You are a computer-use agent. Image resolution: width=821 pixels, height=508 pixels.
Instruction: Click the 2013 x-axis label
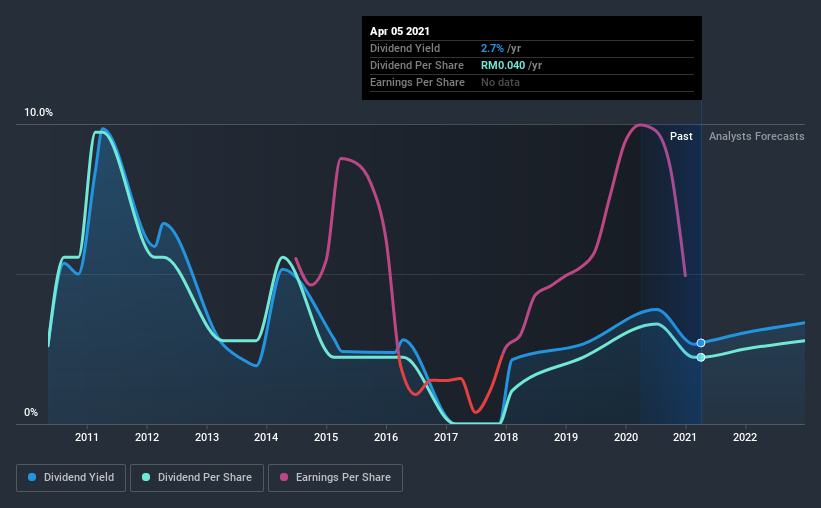coord(207,437)
